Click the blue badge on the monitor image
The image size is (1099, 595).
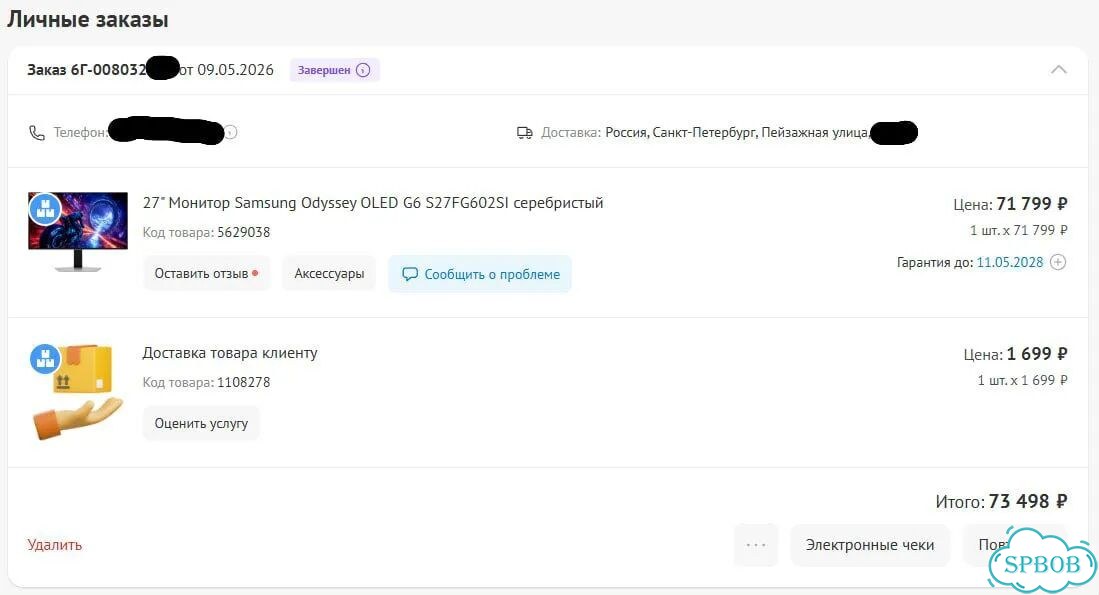click(x=45, y=209)
